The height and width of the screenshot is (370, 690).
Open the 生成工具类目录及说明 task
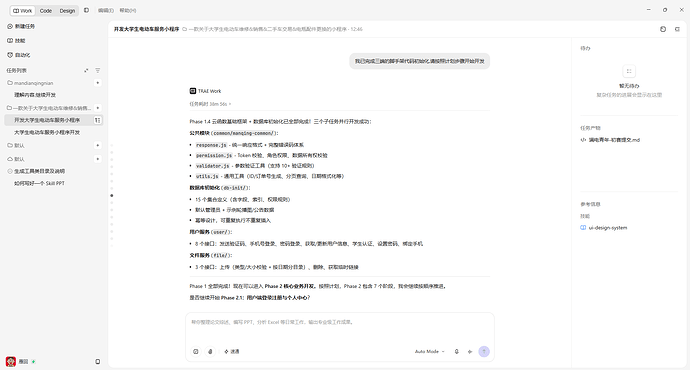tap(39, 171)
